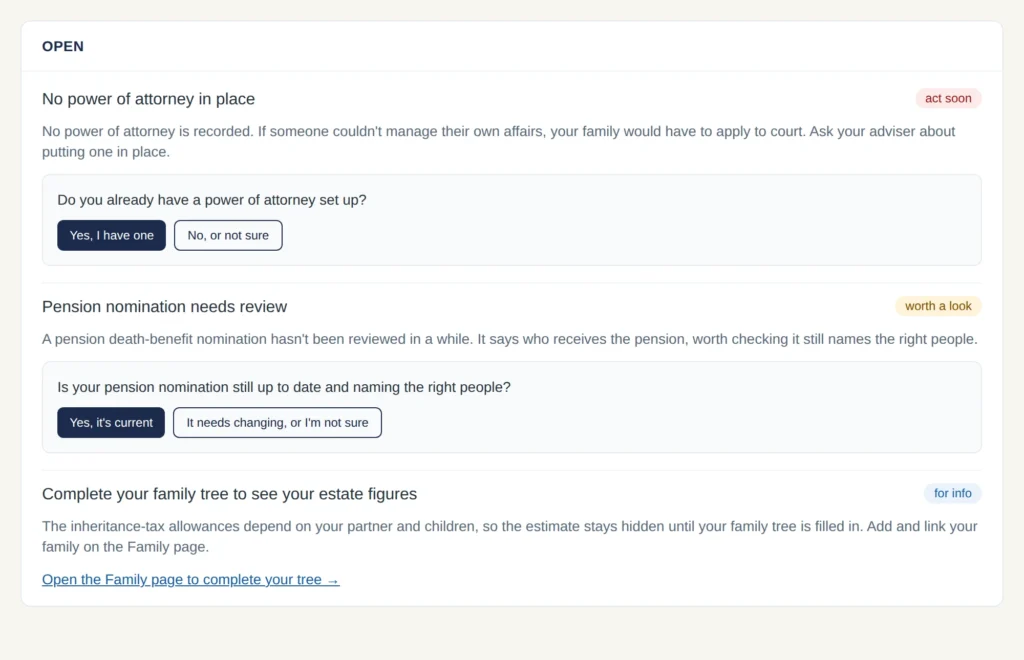Click the "Pension nomination needs review" title

(165, 306)
